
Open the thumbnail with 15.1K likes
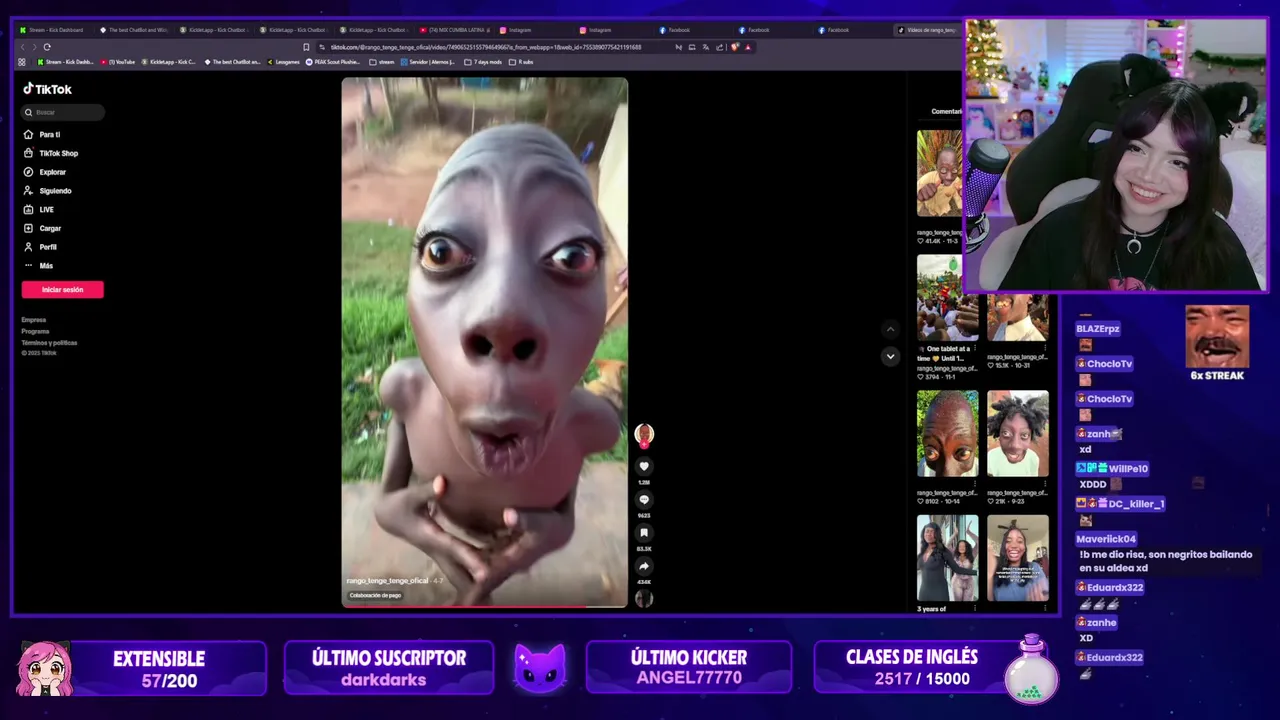pyautogui.click(x=1018, y=318)
